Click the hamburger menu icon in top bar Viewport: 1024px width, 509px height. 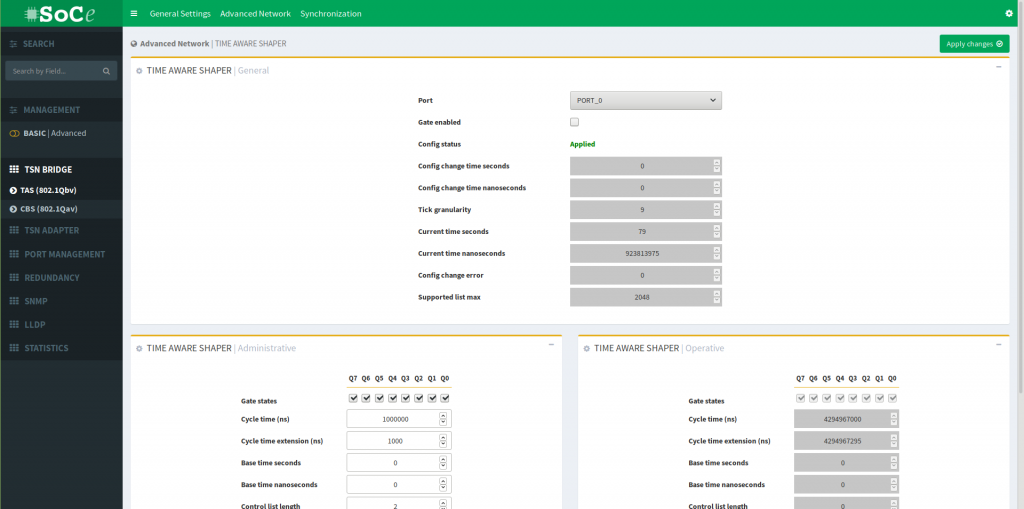click(x=134, y=14)
